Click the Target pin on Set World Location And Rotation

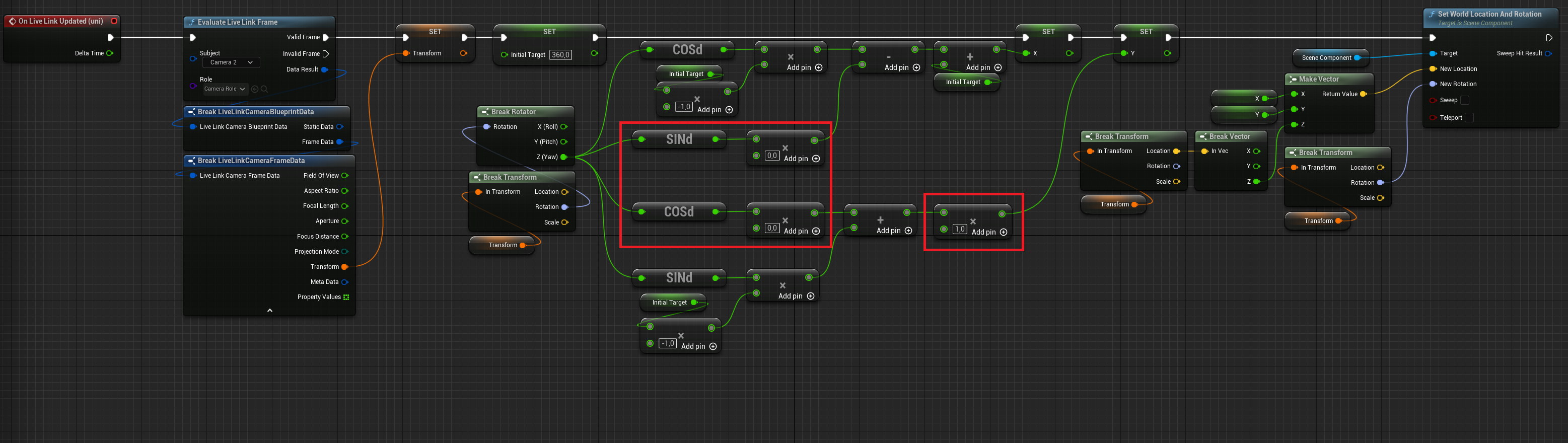point(1433,53)
